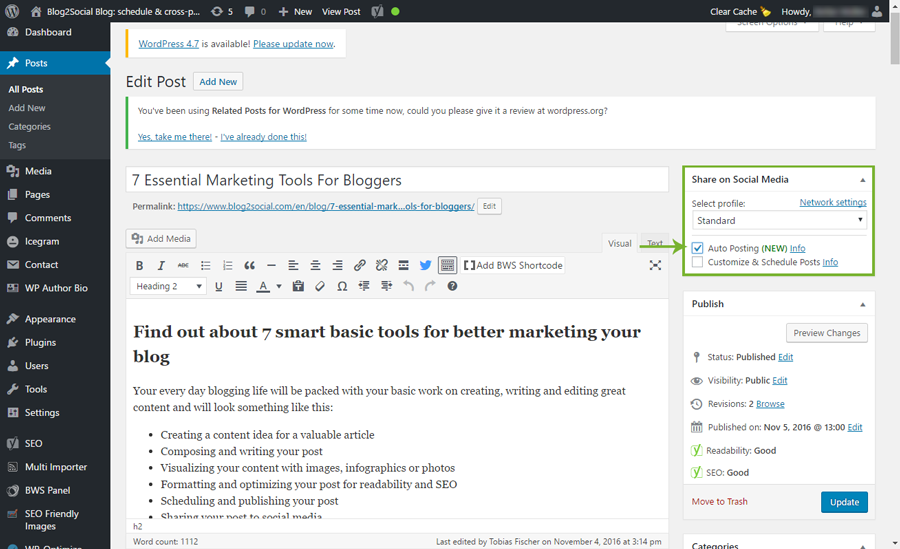Underline the selected text
The width and height of the screenshot is (900, 549).
tap(219, 286)
